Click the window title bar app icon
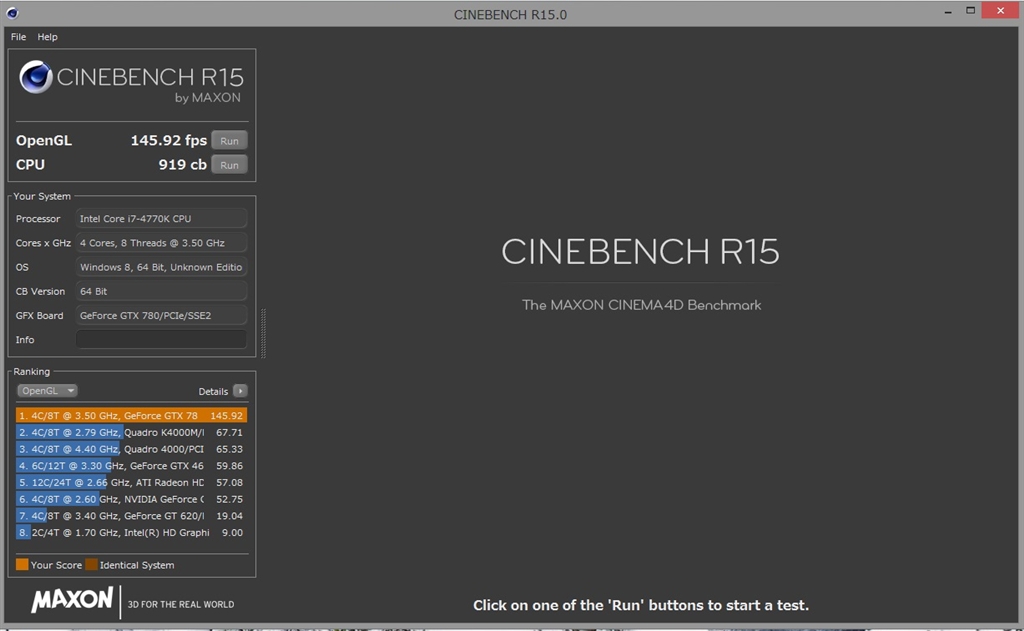1024x631 pixels. pyautogui.click(x=12, y=13)
